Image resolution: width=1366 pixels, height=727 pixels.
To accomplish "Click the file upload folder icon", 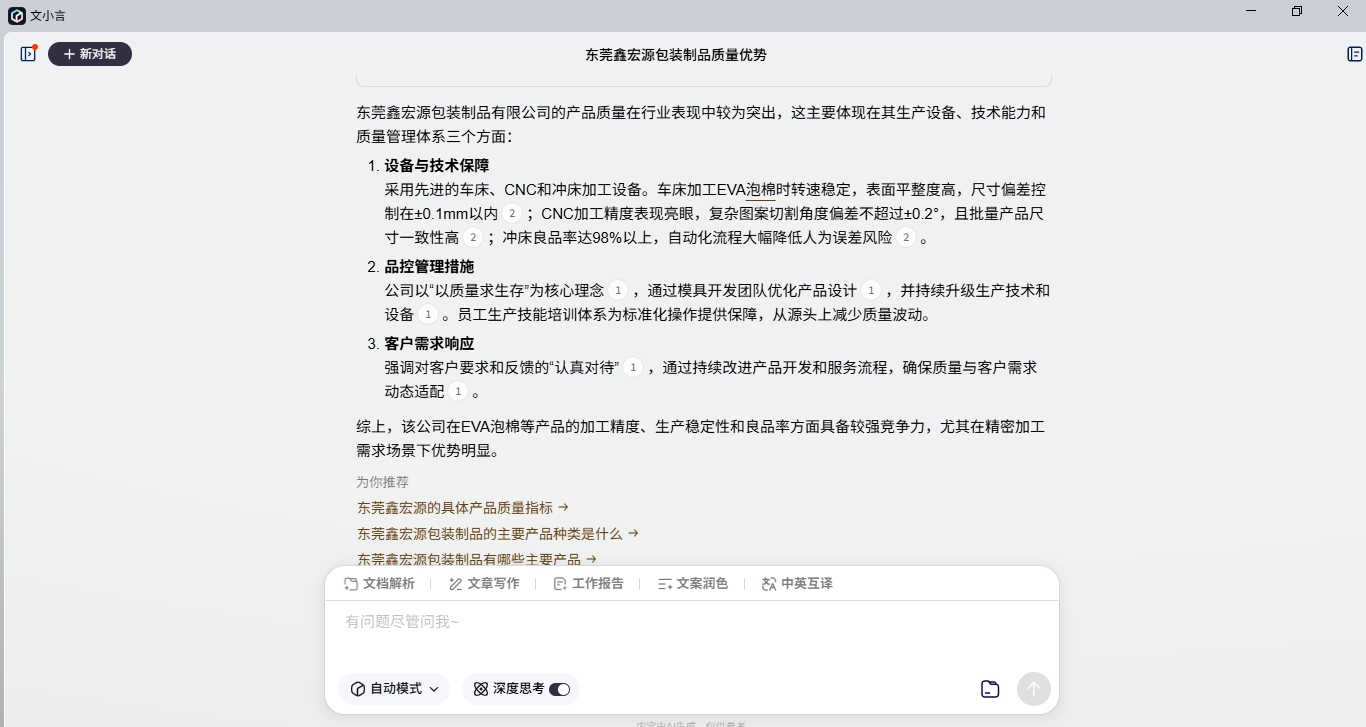I will (990, 689).
